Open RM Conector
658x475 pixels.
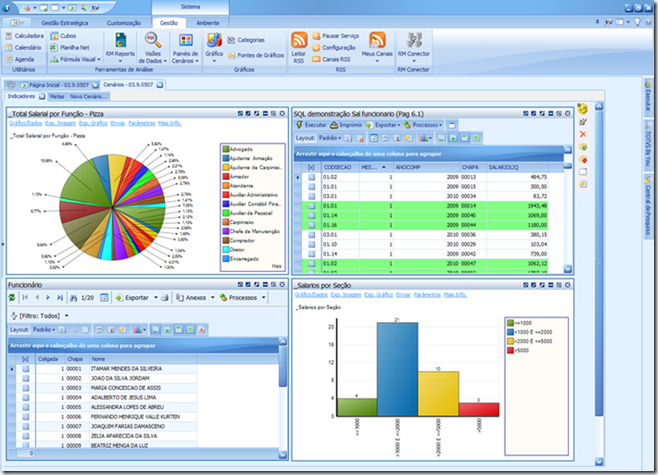pos(414,46)
